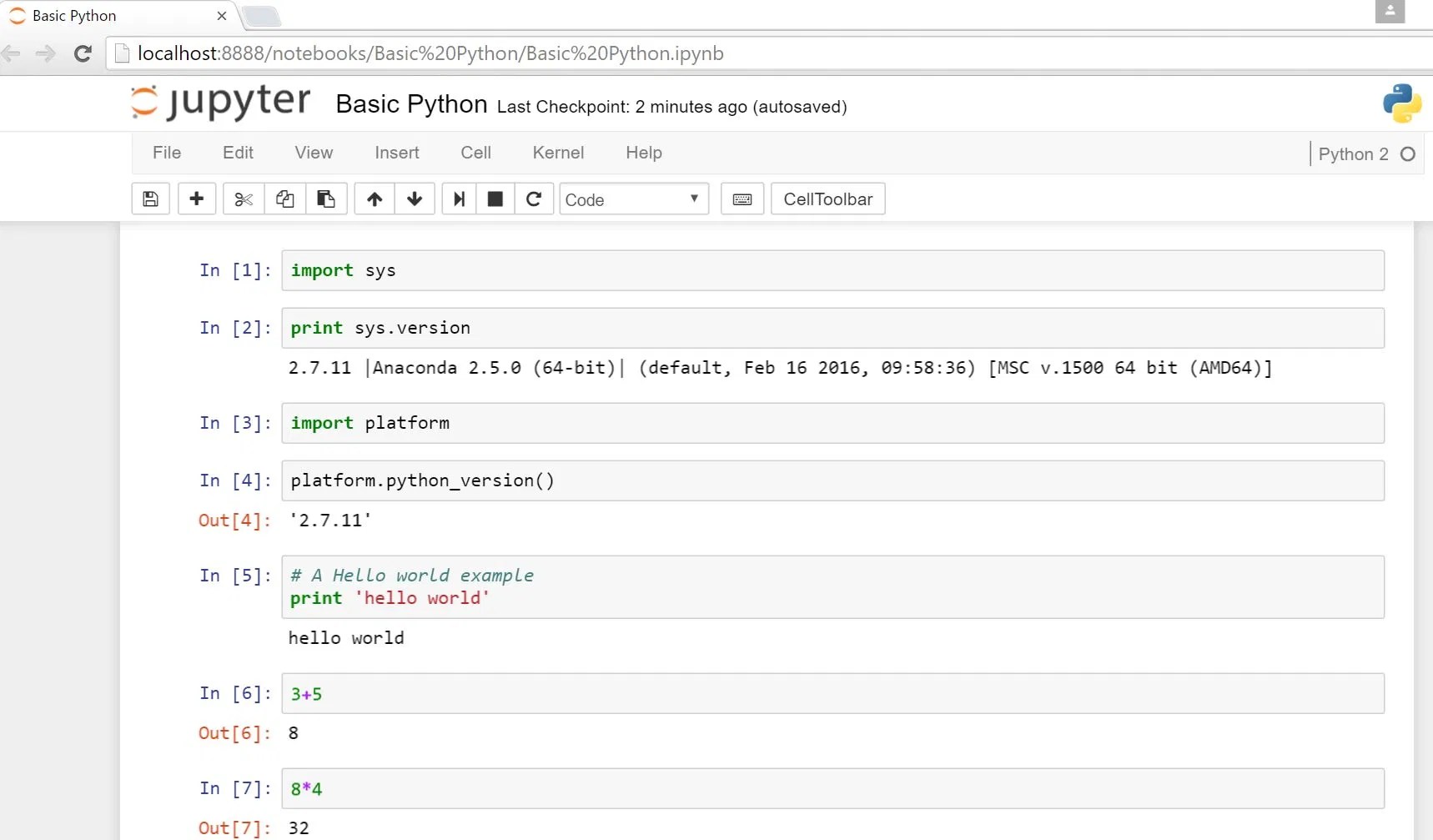The image size is (1433, 840).
Task: Copy selected cells icon
Action: (284, 199)
